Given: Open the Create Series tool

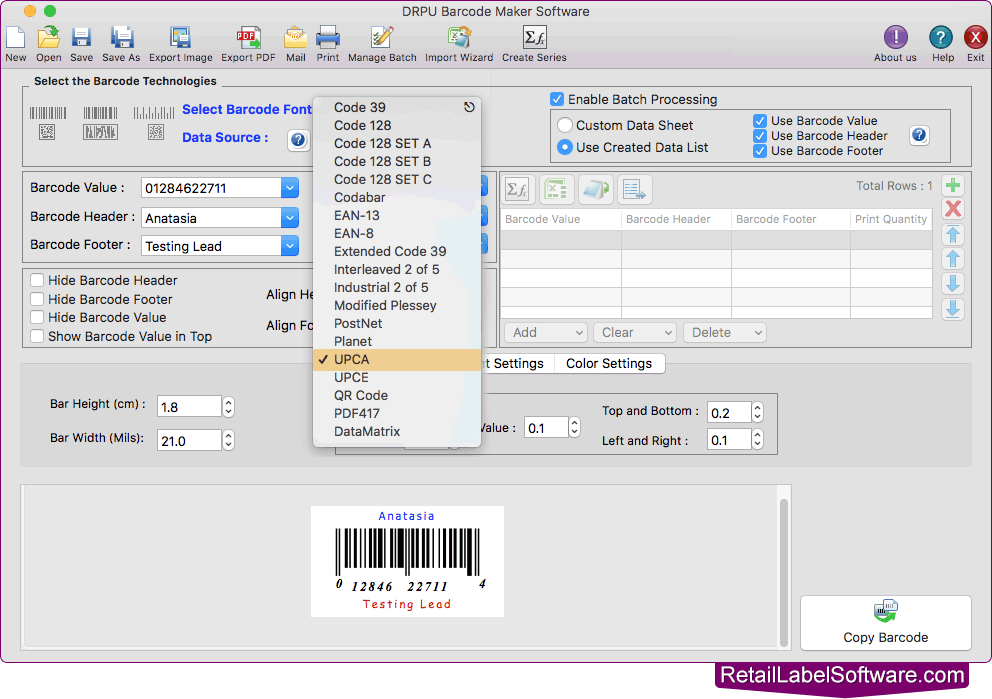Looking at the screenshot, I should click(x=533, y=40).
